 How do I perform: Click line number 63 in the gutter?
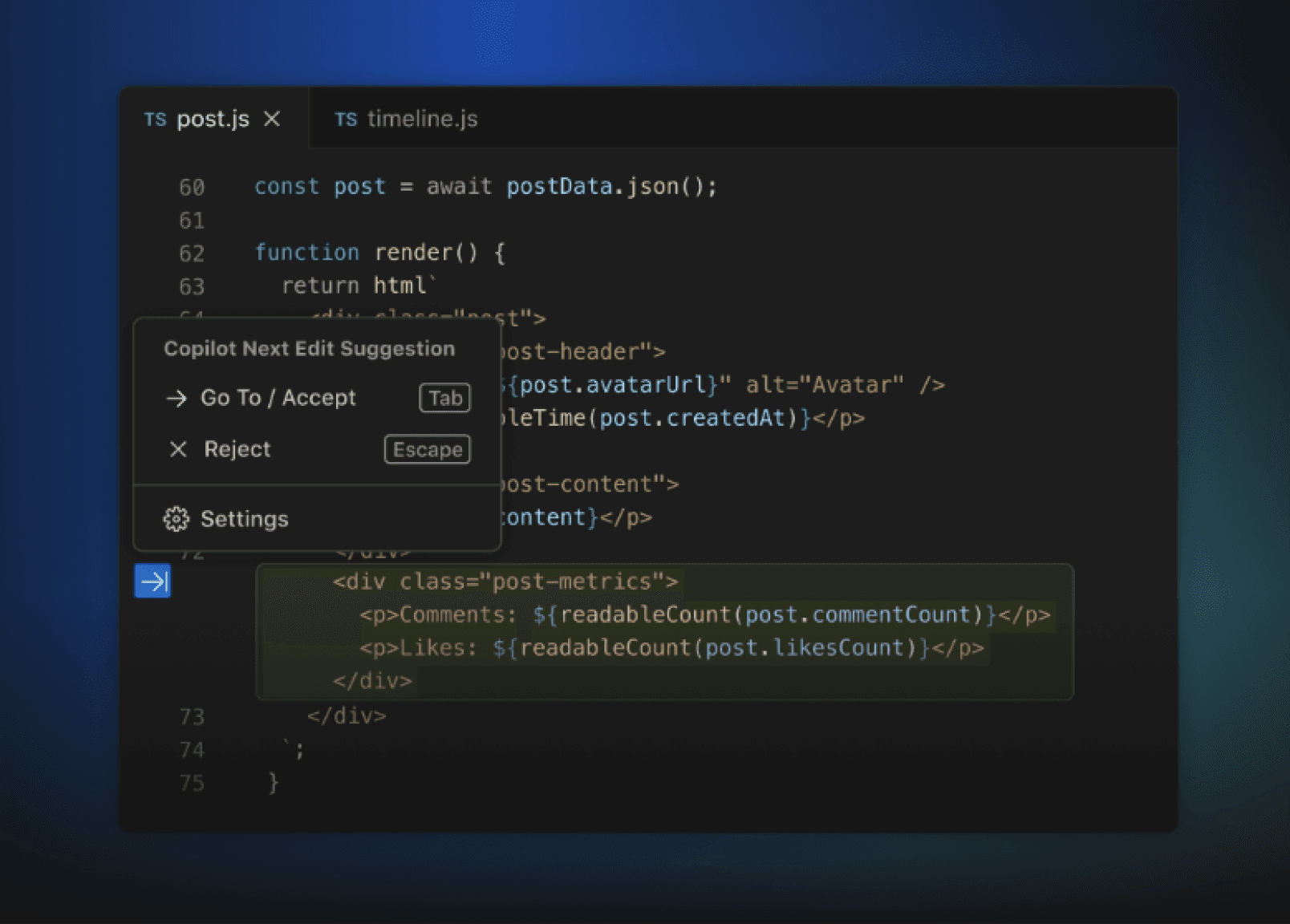(192, 286)
